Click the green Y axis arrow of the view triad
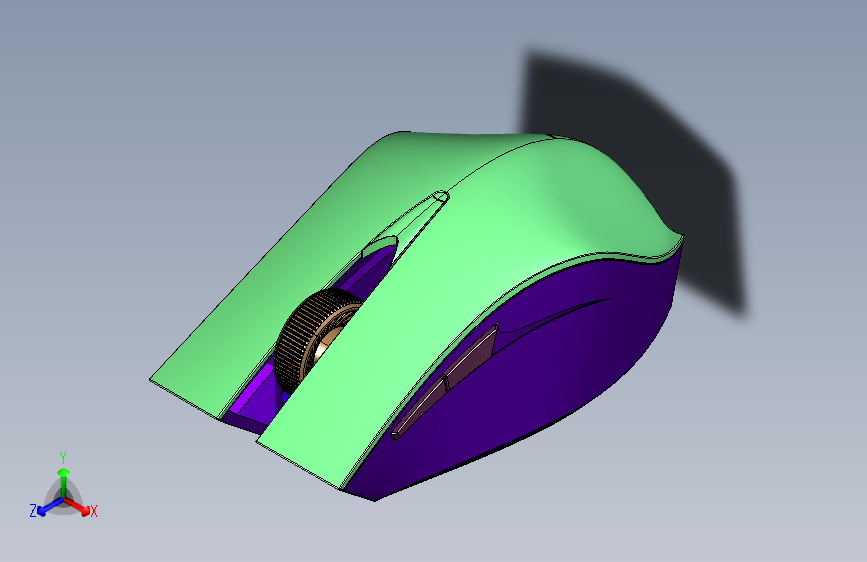 [64, 482]
